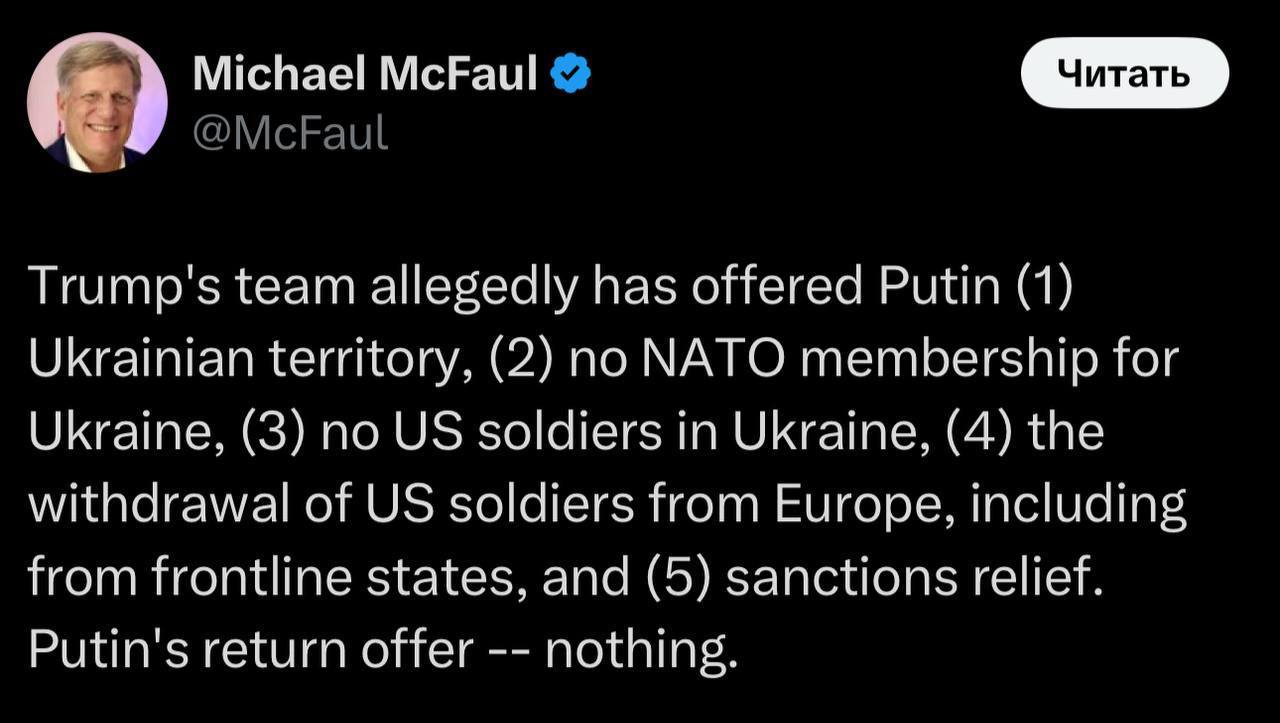Click the Читать follow button
Image resolution: width=1280 pixels, height=723 pixels.
coord(1124,73)
